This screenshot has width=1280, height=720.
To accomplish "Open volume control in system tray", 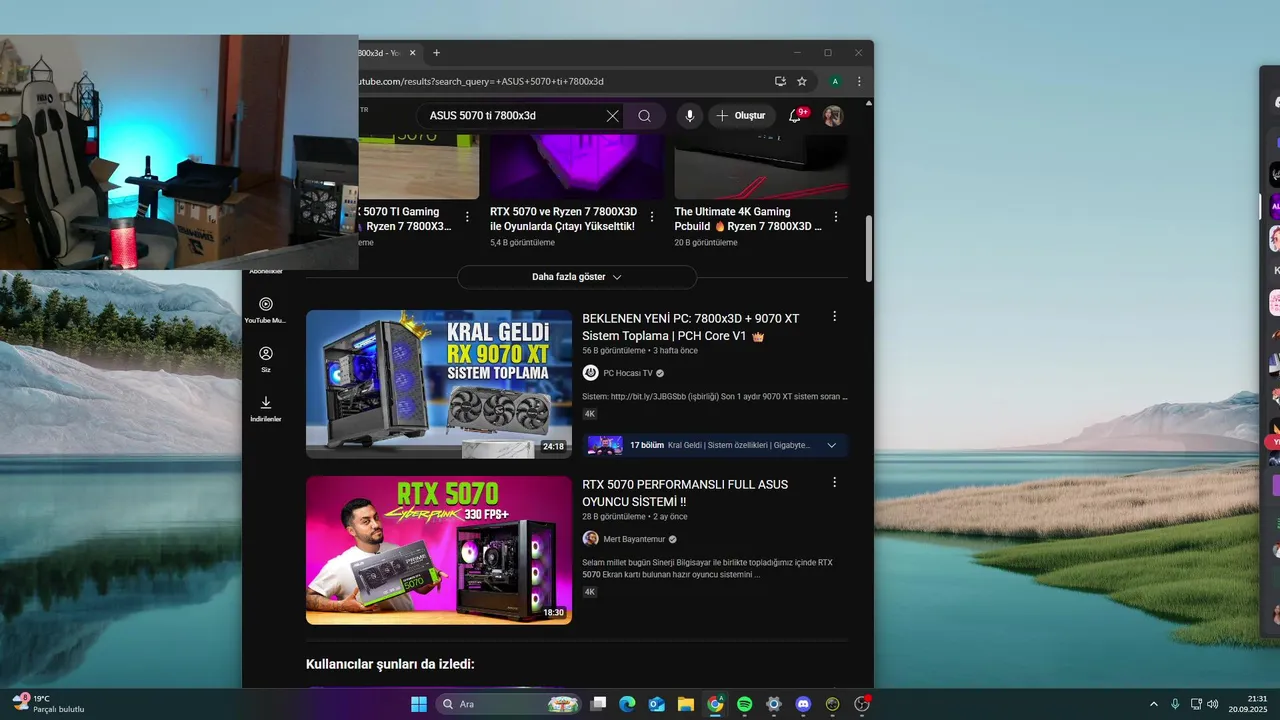I will pyautogui.click(x=1213, y=704).
